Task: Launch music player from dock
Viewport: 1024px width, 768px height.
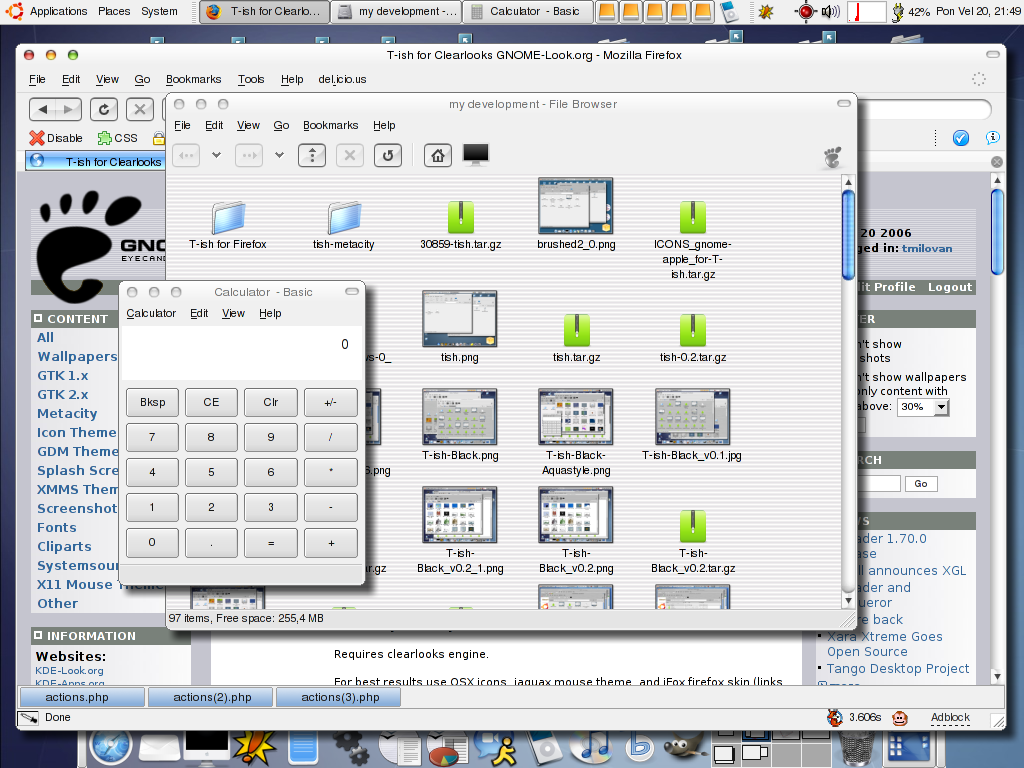Action: click(x=592, y=748)
